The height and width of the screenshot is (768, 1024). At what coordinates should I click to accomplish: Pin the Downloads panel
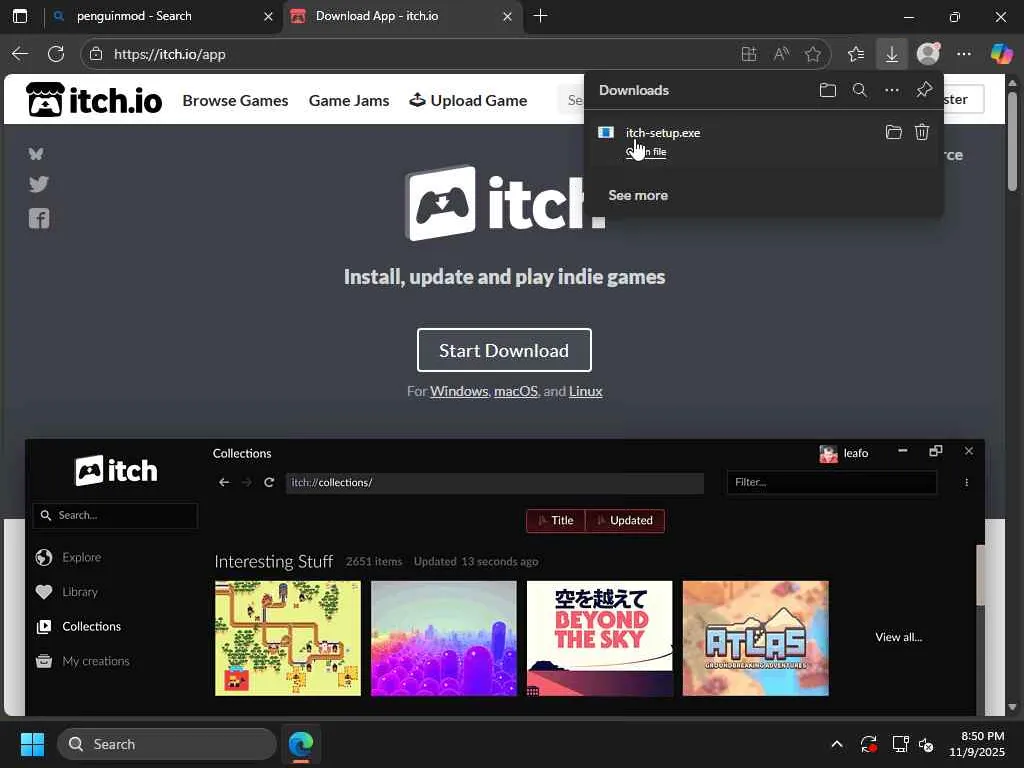click(923, 90)
